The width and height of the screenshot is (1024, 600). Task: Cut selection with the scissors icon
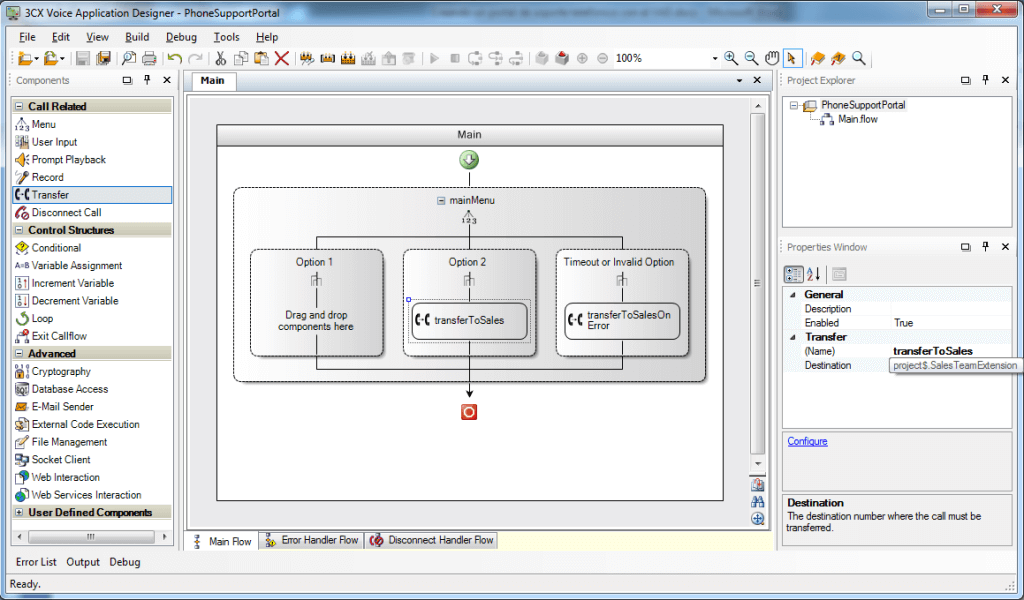coord(220,59)
